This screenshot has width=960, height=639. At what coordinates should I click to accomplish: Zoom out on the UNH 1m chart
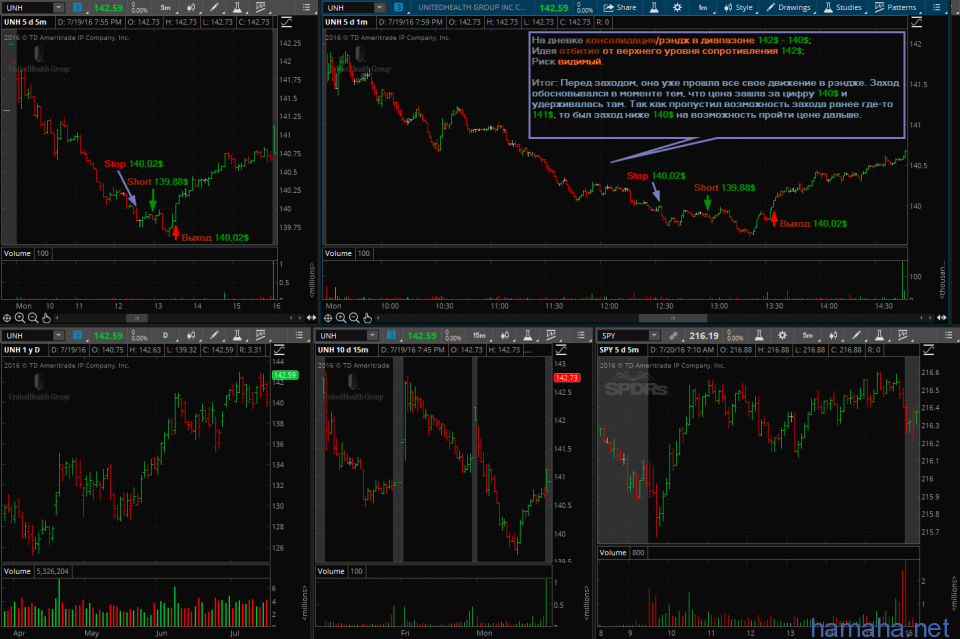(354, 318)
